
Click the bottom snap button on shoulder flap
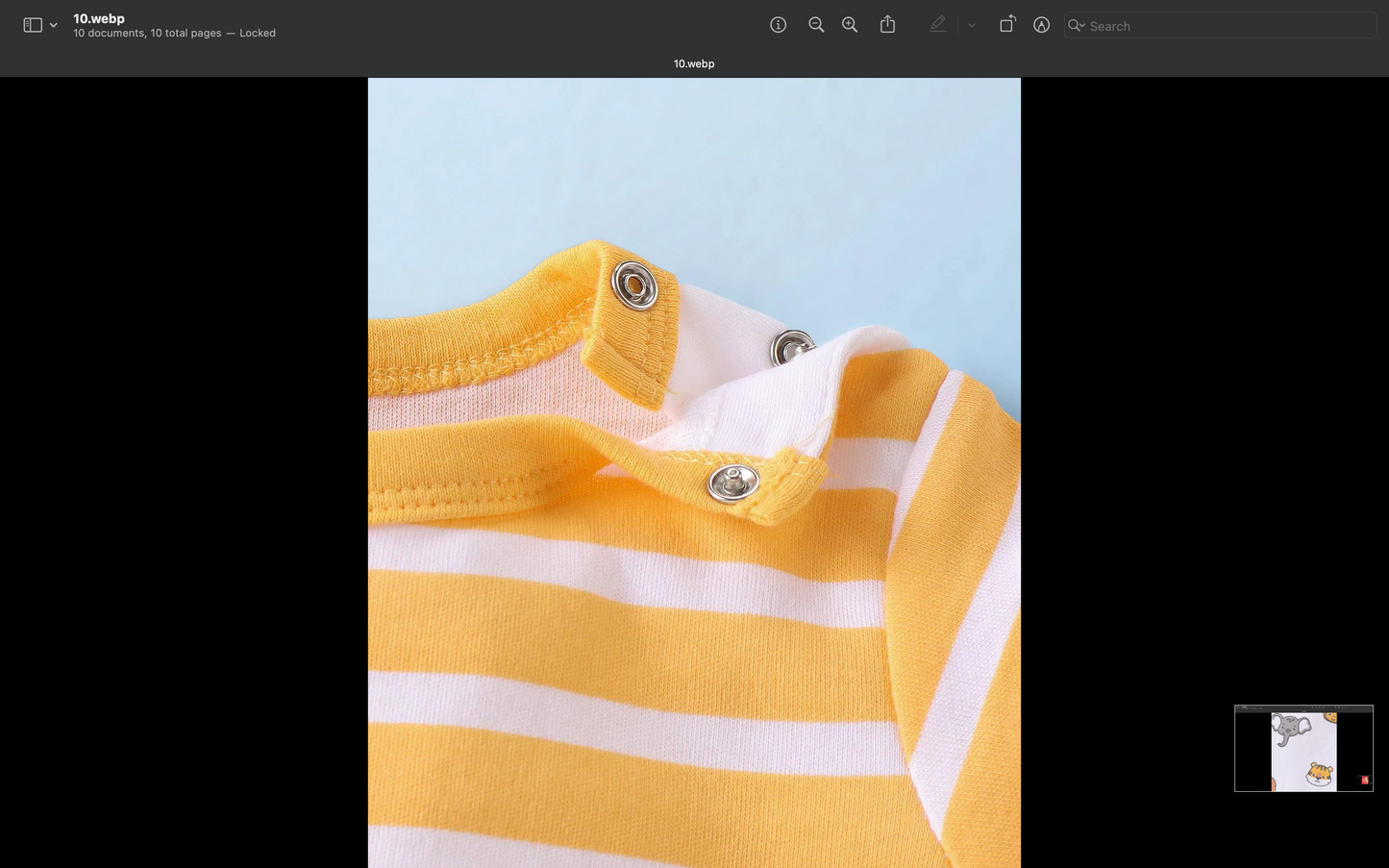coord(733,483)
